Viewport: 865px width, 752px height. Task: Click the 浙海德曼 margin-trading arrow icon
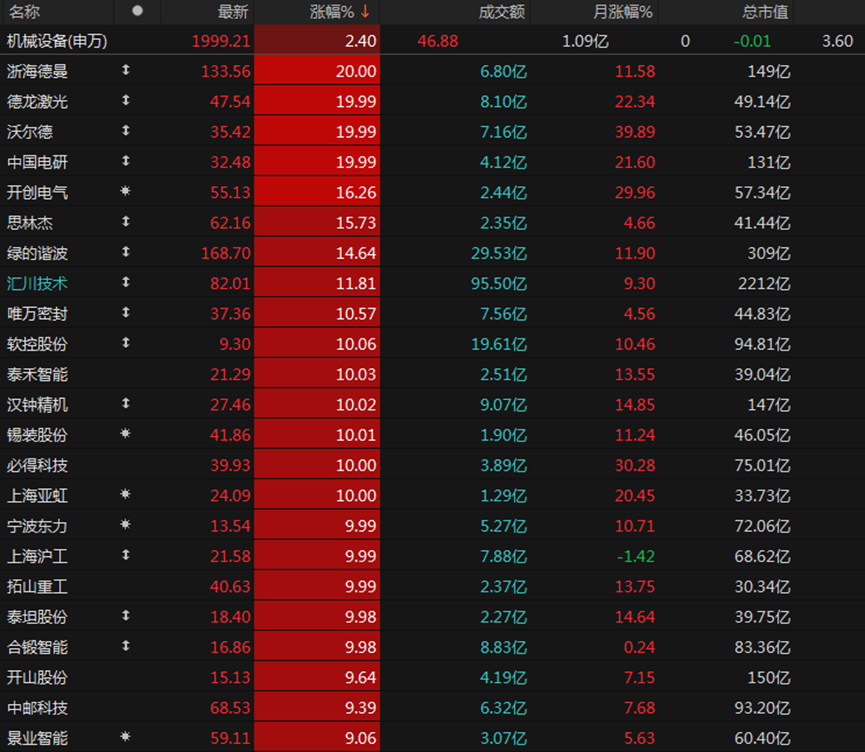(126, 70)
